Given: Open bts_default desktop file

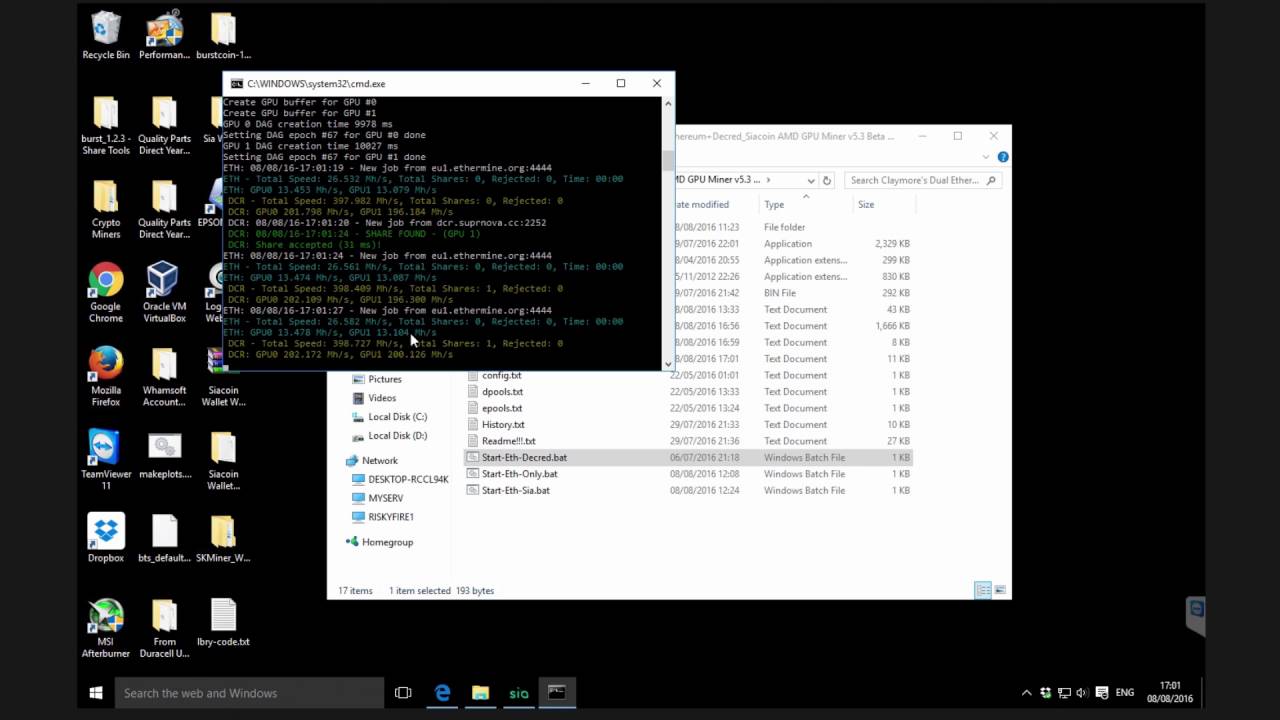Looking at the screenshot, I should click(x=164, y=538).
